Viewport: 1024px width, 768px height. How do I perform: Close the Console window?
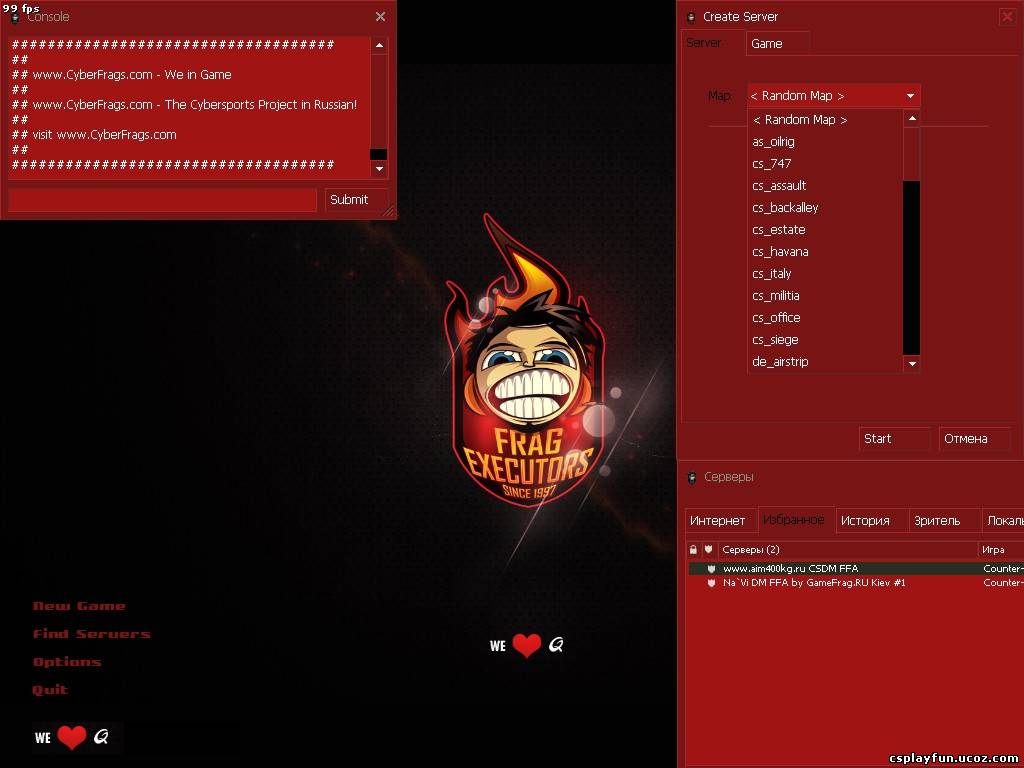(x=380, y=17)
